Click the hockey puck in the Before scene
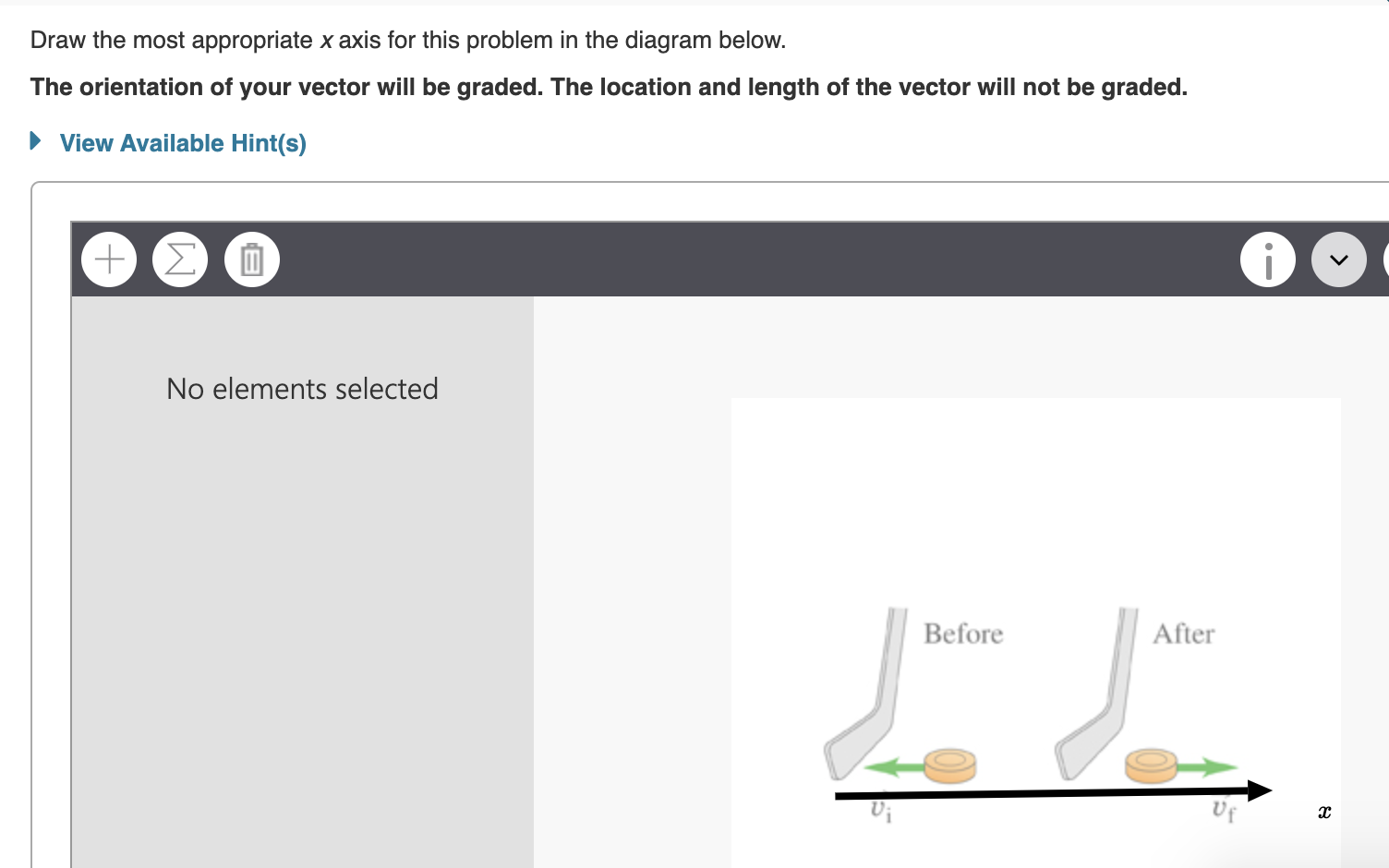 pyautogui.click(x=948, y=765)
